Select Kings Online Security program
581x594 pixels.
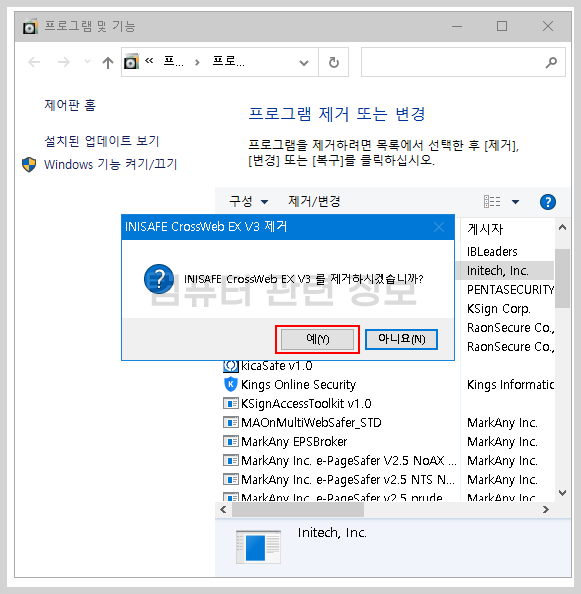pos(298,385)
